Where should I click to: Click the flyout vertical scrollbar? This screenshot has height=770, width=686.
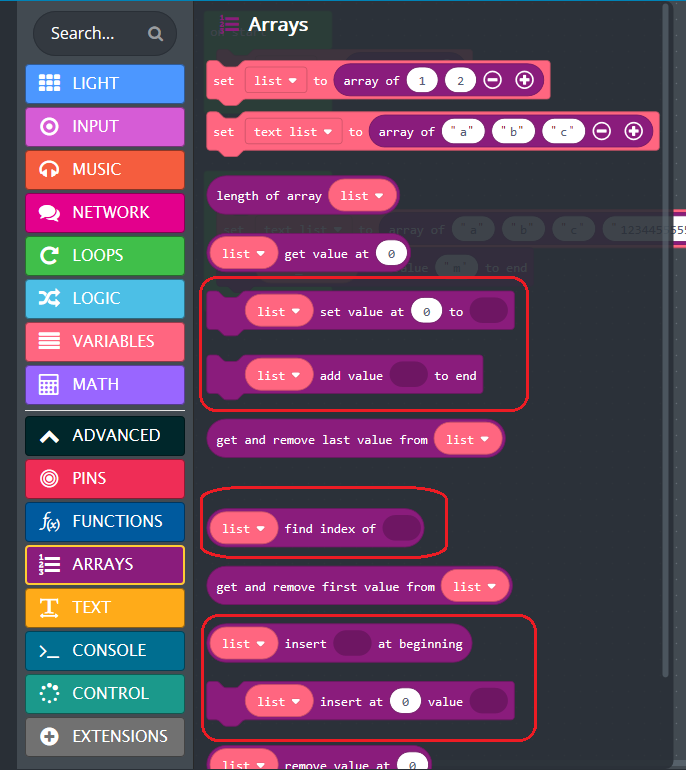coord(665,341)
